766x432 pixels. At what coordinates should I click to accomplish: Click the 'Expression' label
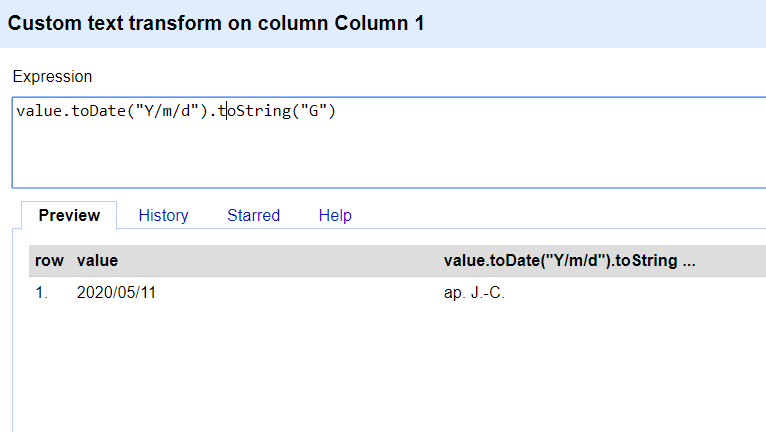[52, 77]
